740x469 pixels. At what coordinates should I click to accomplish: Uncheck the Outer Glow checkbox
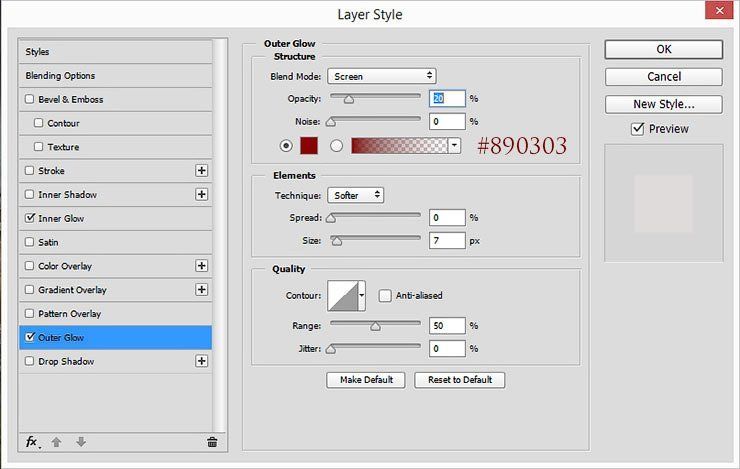(30, 337)
